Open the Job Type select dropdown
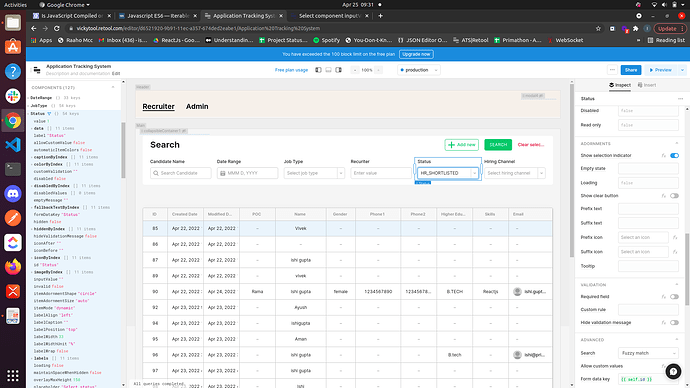The height and width of the screenshot is (388, 690). tap(314, 173)
